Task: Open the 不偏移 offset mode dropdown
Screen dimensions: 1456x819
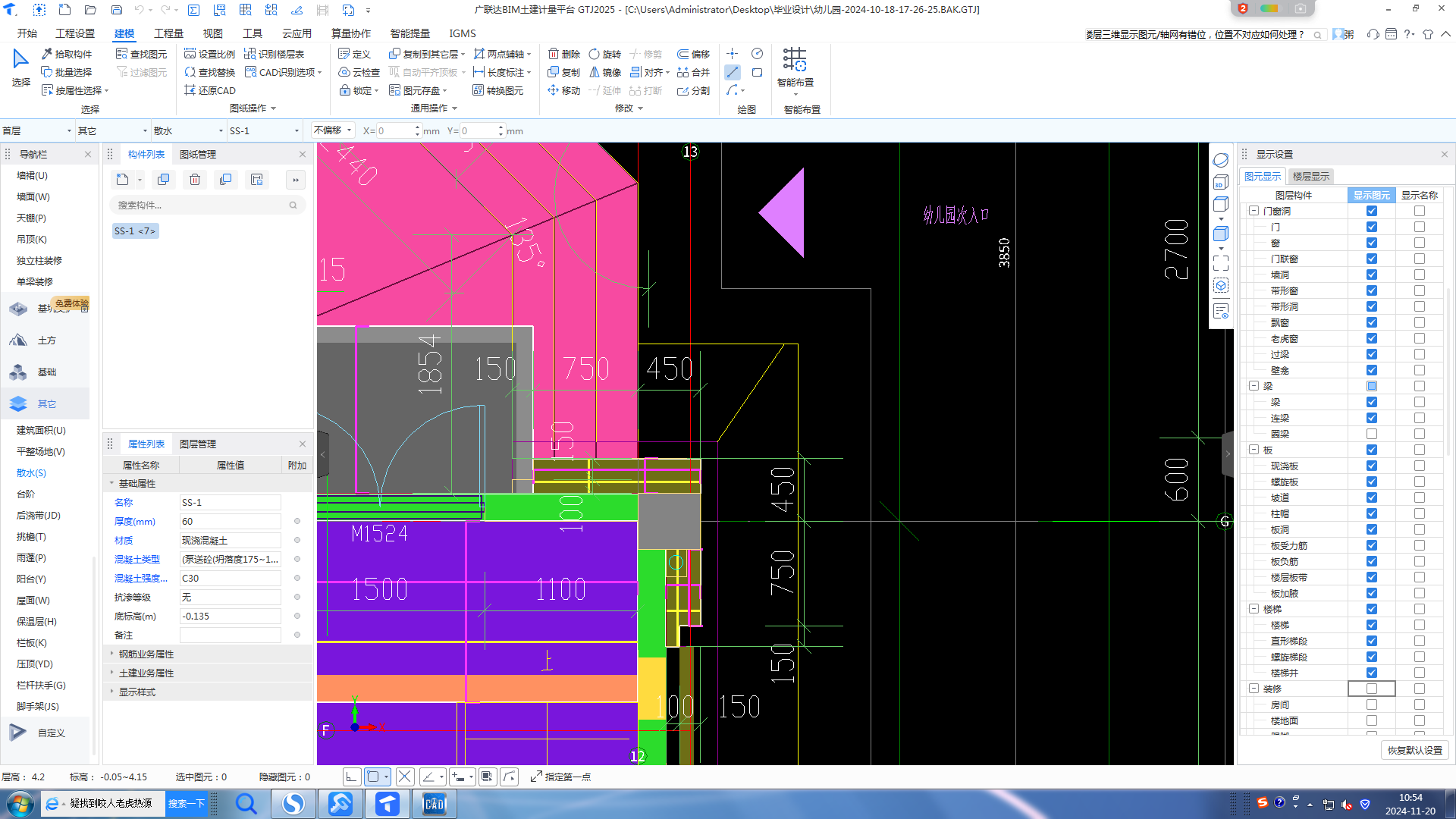Action: pos(333,130)
